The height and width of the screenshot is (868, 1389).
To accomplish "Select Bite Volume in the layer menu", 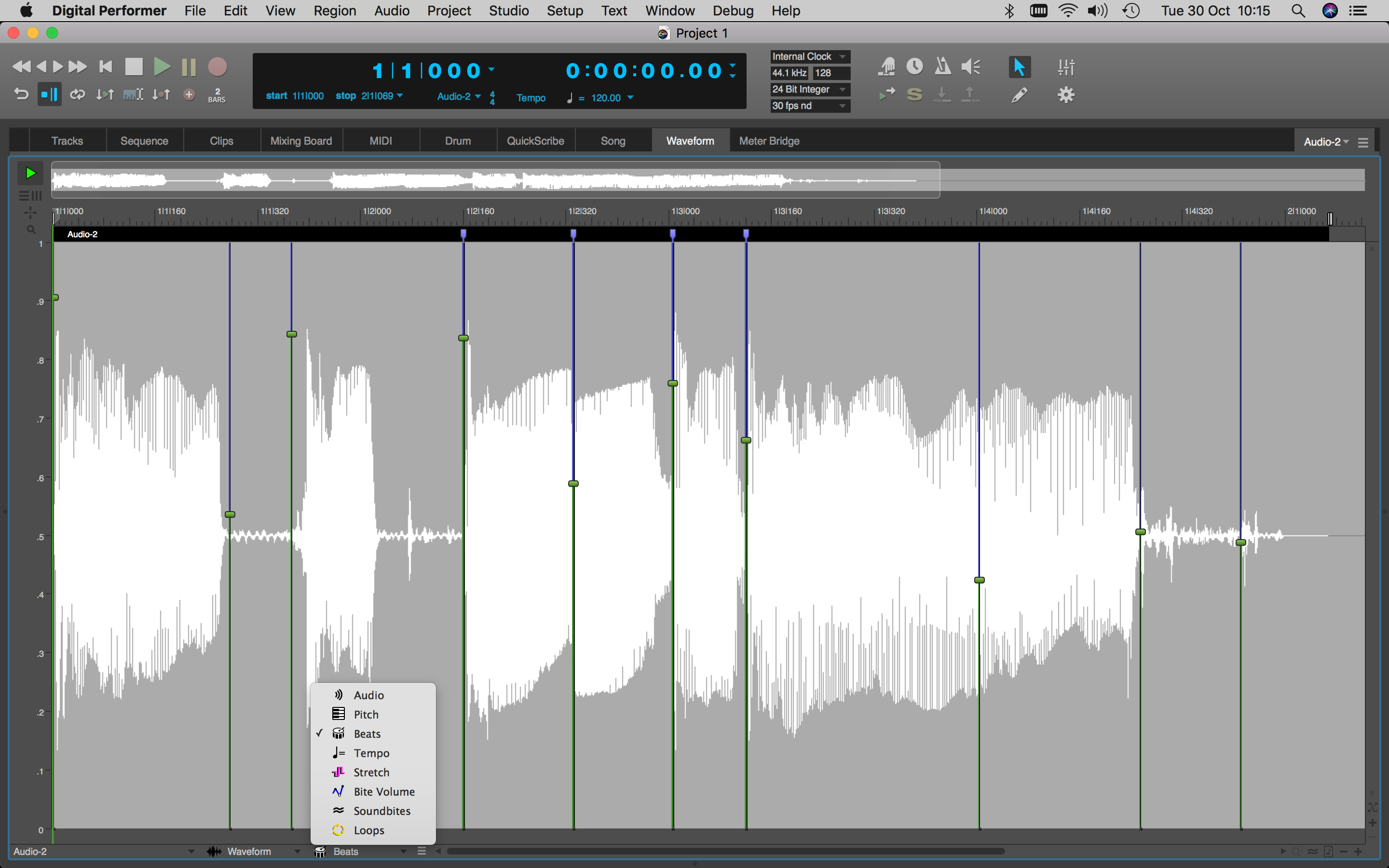I will click(373, 792).
